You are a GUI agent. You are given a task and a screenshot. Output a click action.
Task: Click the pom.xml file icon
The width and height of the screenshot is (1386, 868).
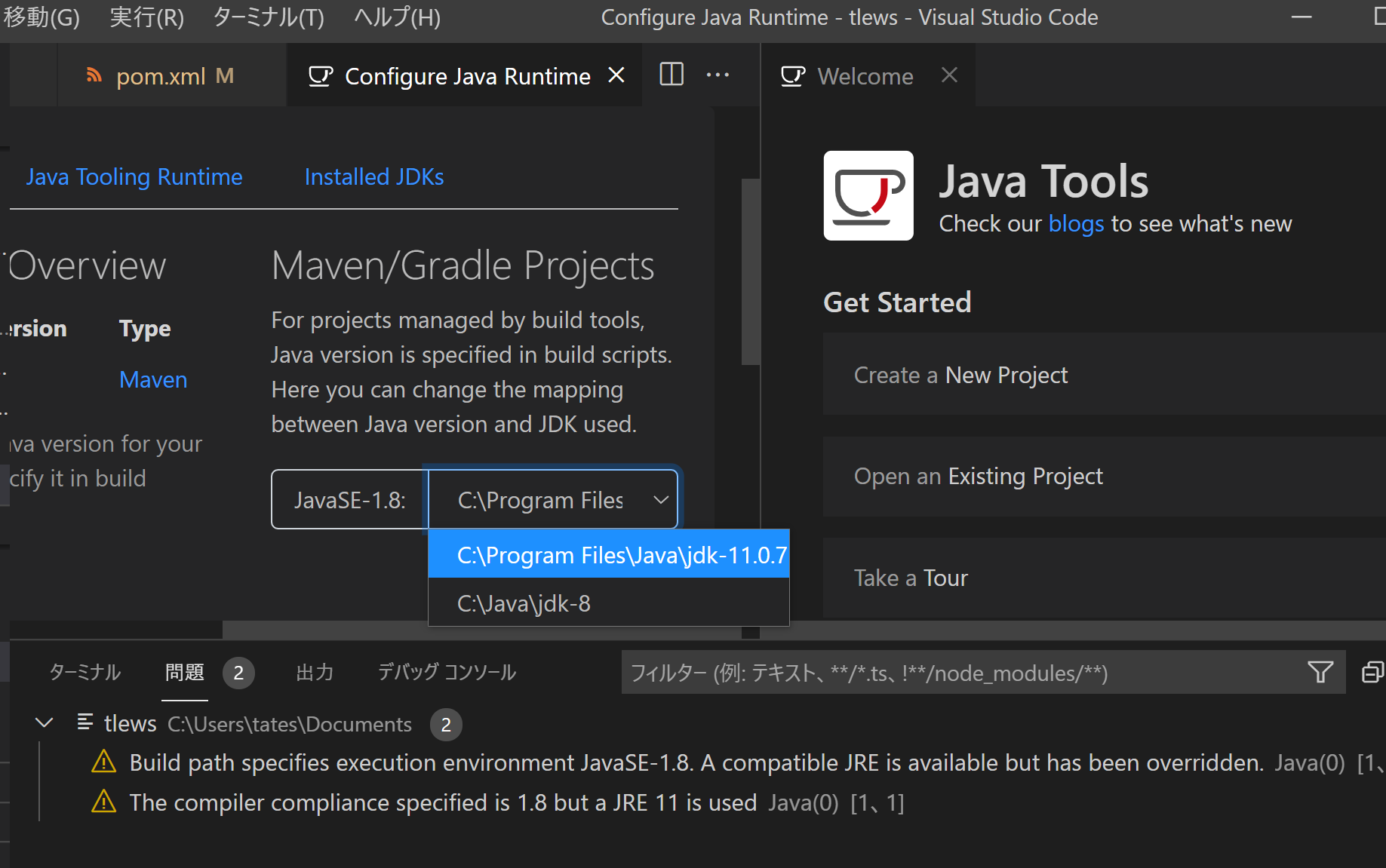point(94,75)
